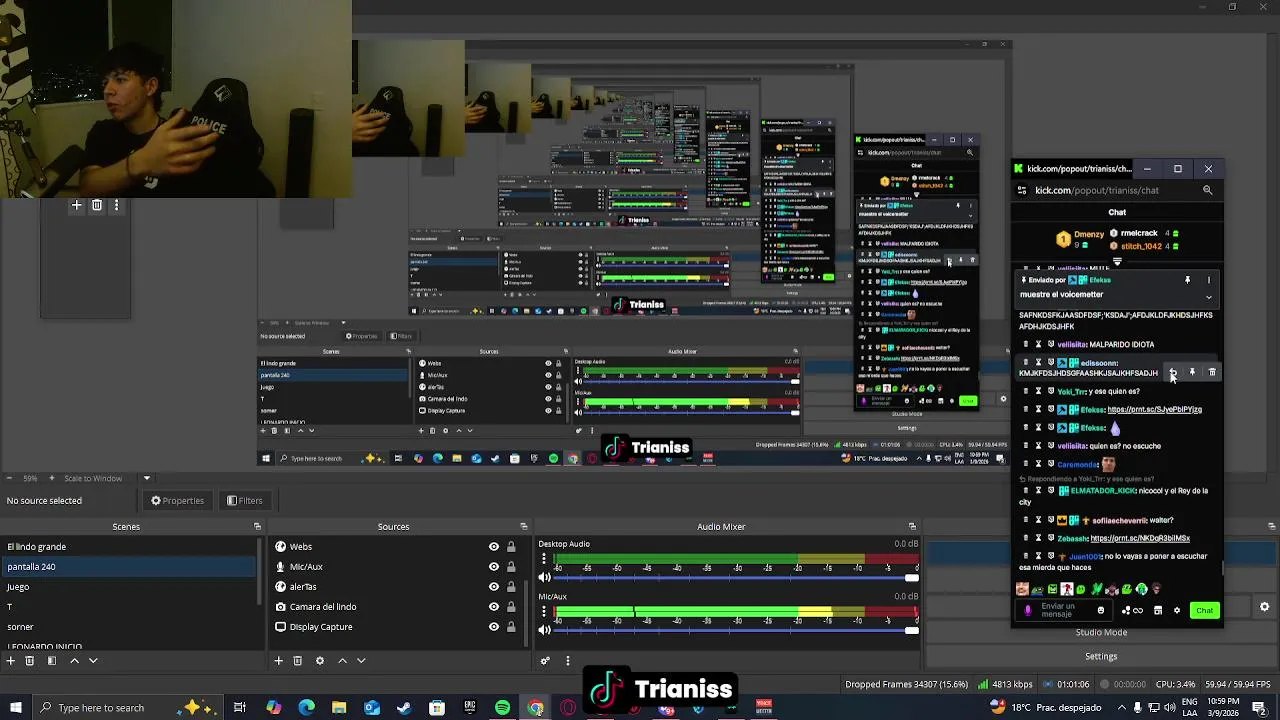
Task: Mute Mic/Aux speaker icon in mixer
Action: tap(545, 630)
